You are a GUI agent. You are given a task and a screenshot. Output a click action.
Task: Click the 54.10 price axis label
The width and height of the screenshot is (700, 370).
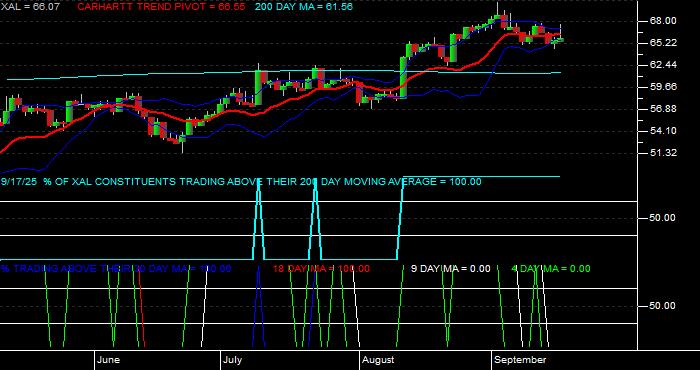[663, 131]
